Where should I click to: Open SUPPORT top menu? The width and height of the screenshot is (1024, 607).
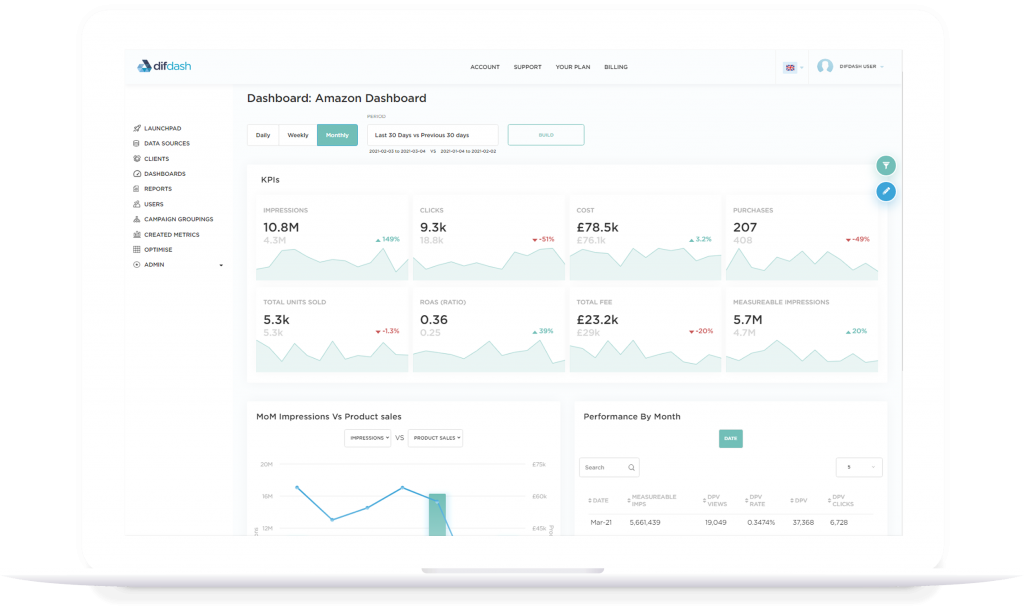pos(527,67)
